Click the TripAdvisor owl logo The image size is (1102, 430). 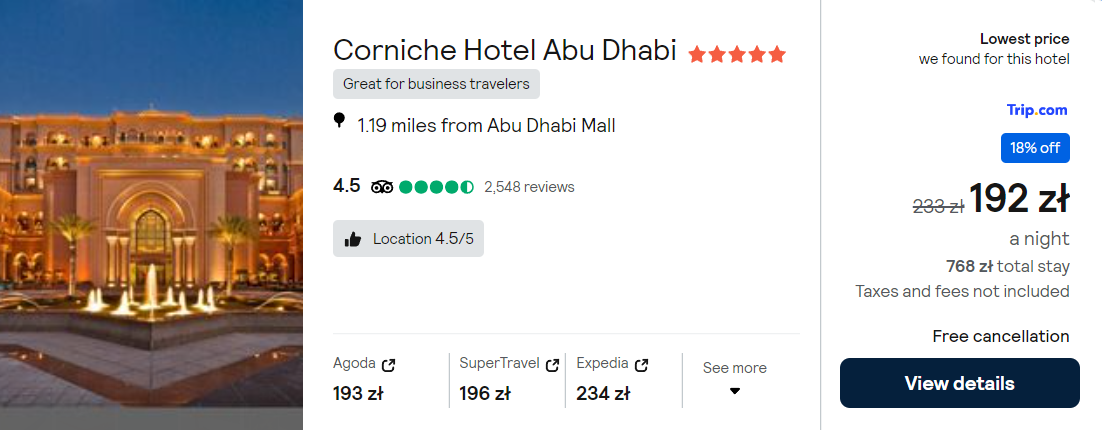pyautogui.click(x=382, y=187)
